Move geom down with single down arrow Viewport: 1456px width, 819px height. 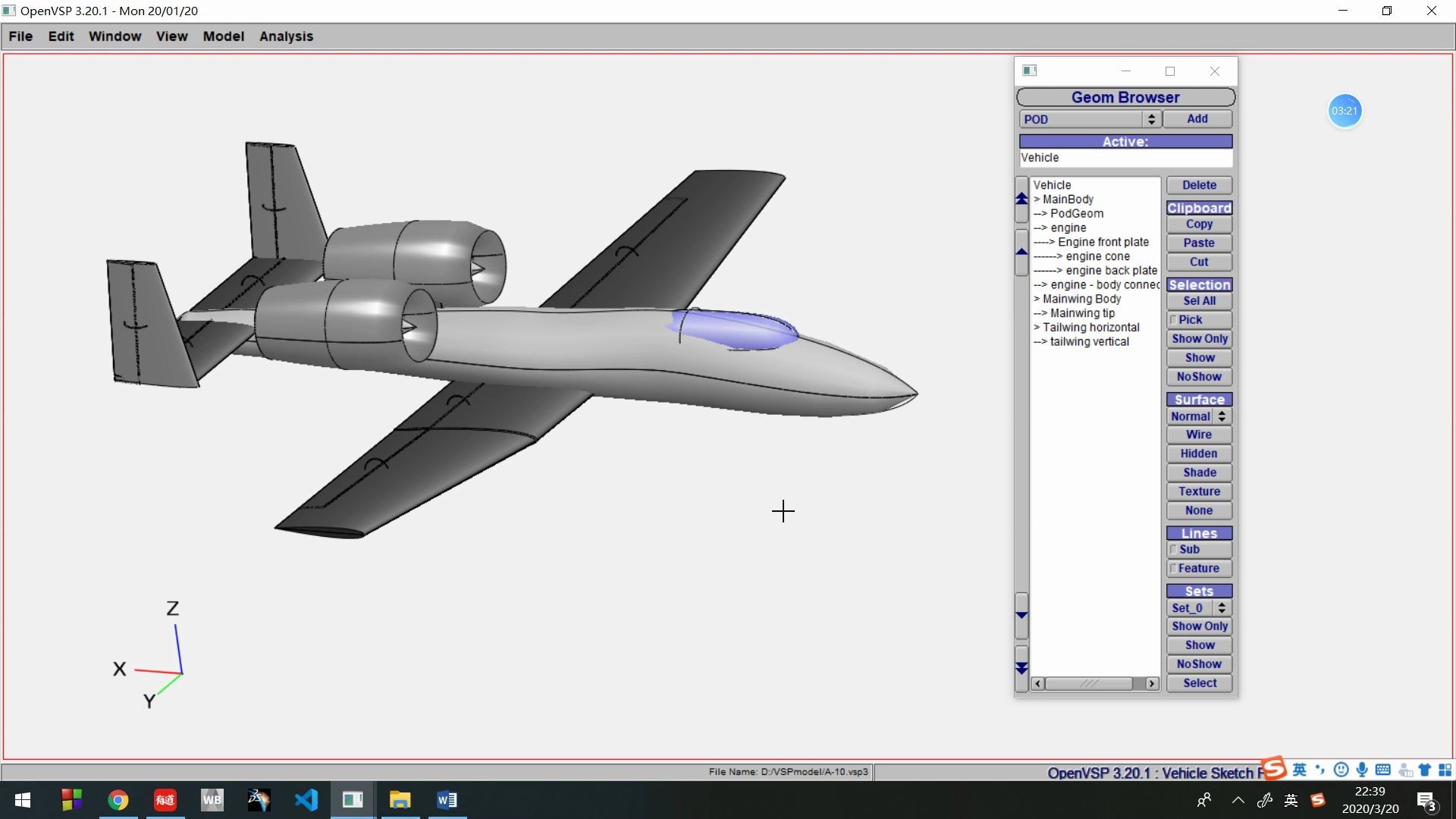point(1021,615)
